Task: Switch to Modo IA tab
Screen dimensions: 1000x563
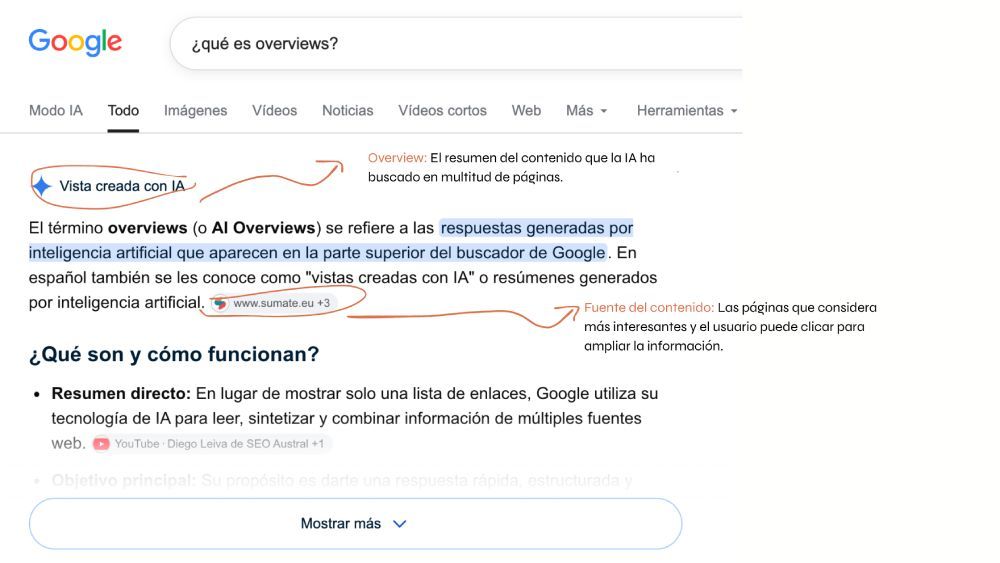Action: pyautogui.click(x=55, y=110)
